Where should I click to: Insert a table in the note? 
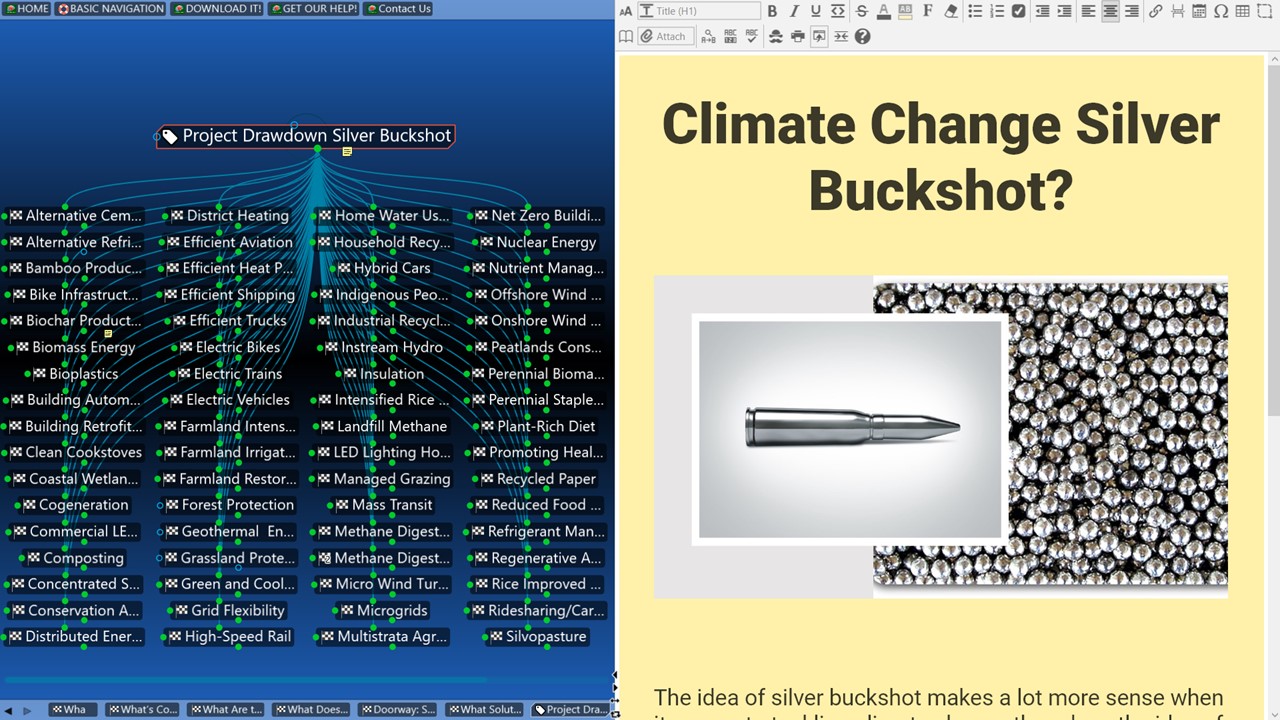[1243, 11]
